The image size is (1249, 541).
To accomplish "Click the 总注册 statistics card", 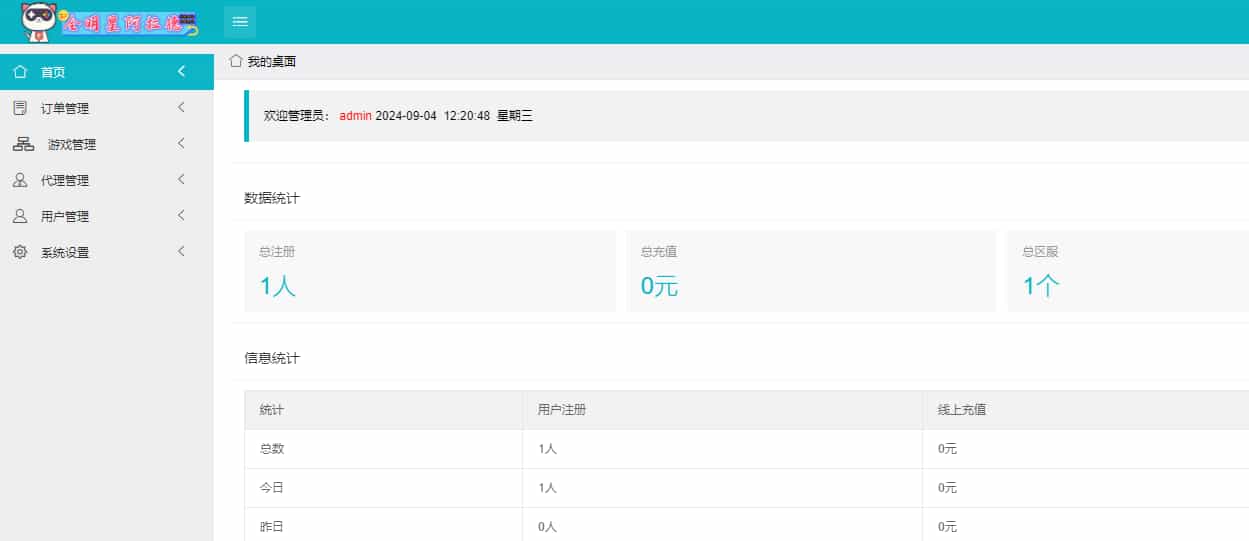I will coord(429,272).
